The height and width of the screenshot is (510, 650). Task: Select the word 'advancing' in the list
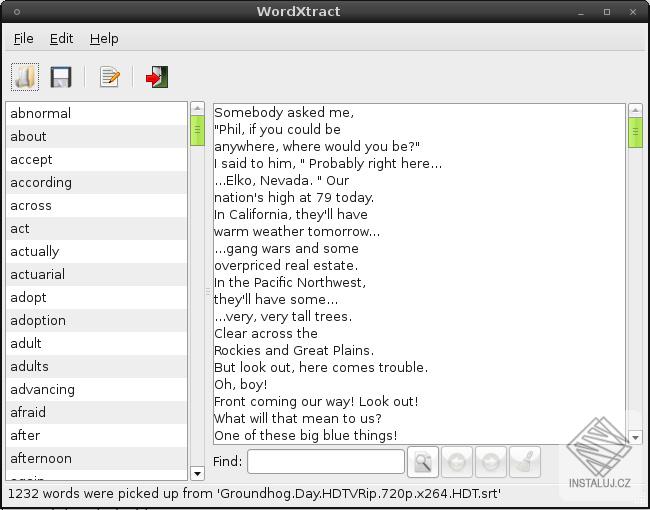97,389
